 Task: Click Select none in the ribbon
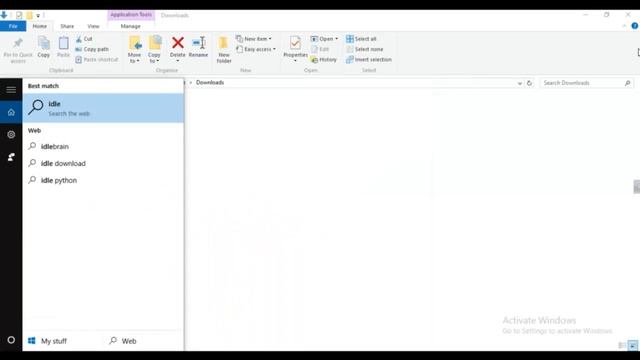tap(364, 49)
